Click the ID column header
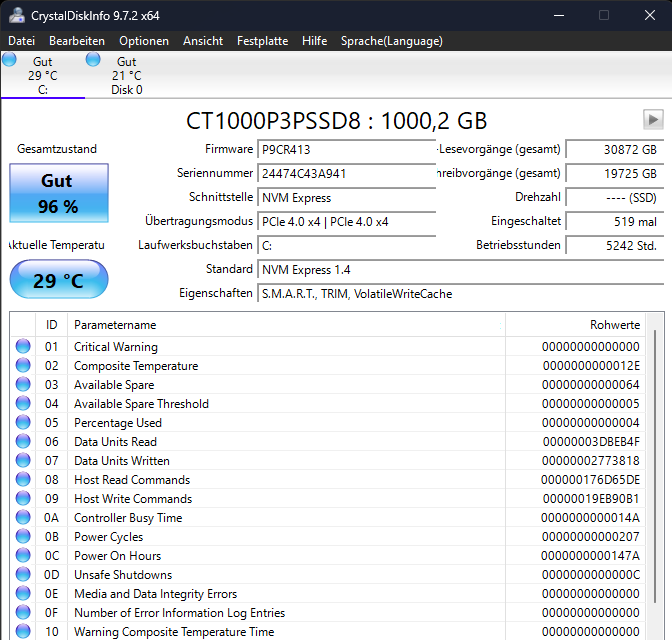Viewport: 672px width, 640px height. pyautogui.click(x=51, y=325)
